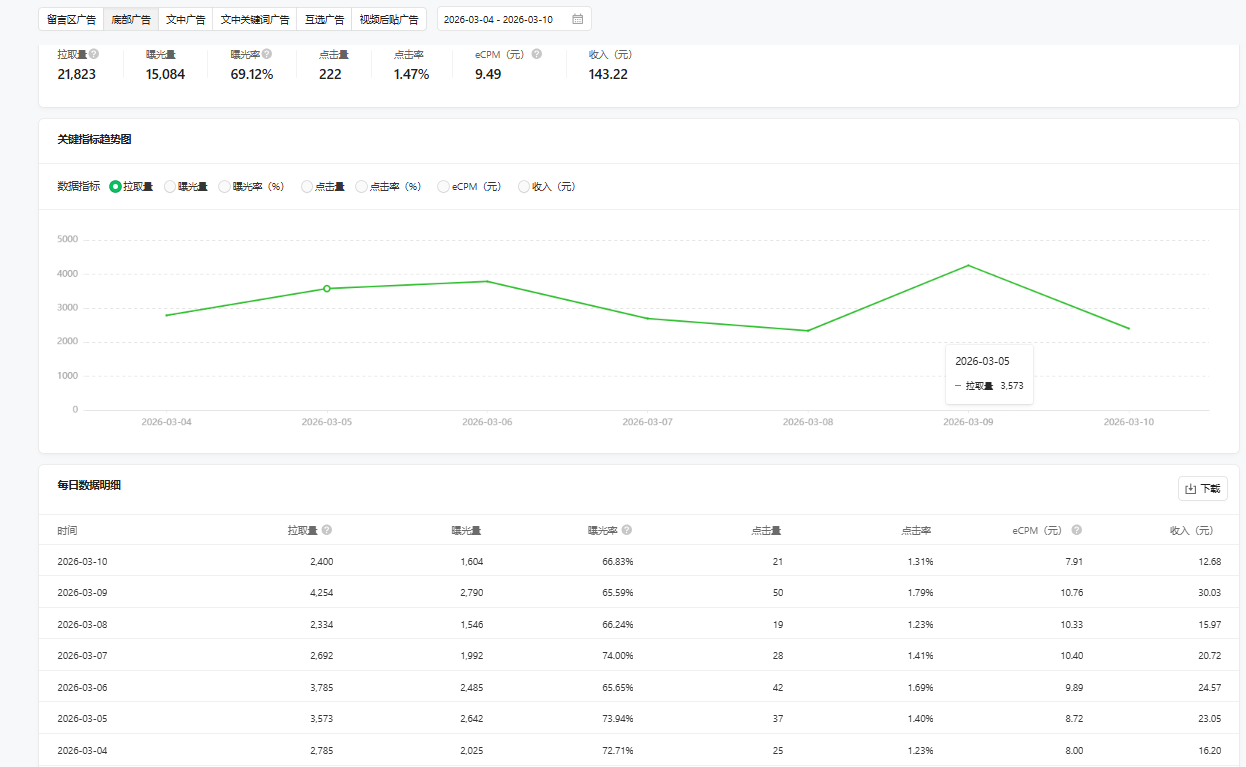The height and width of the screenshot is (767, 1246).
Task: Open the date range picker field
Action: (505, 19)
